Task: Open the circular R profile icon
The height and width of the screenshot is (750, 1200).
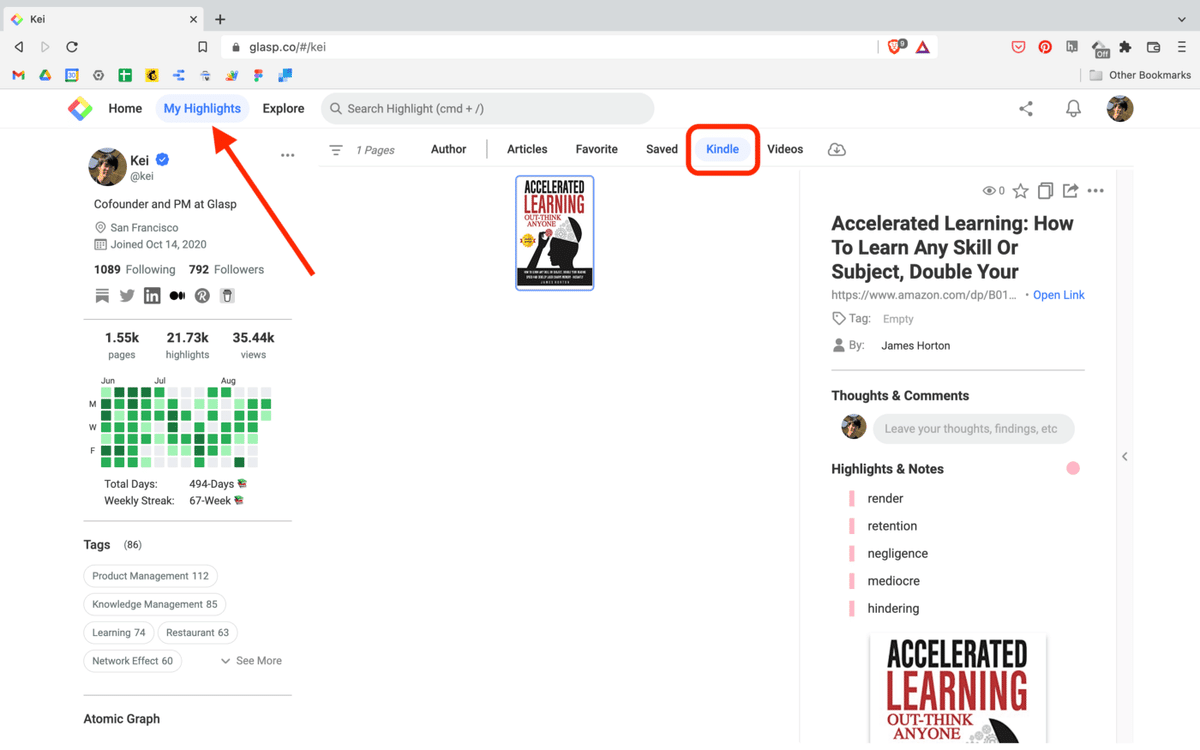Action: point(202,295)
